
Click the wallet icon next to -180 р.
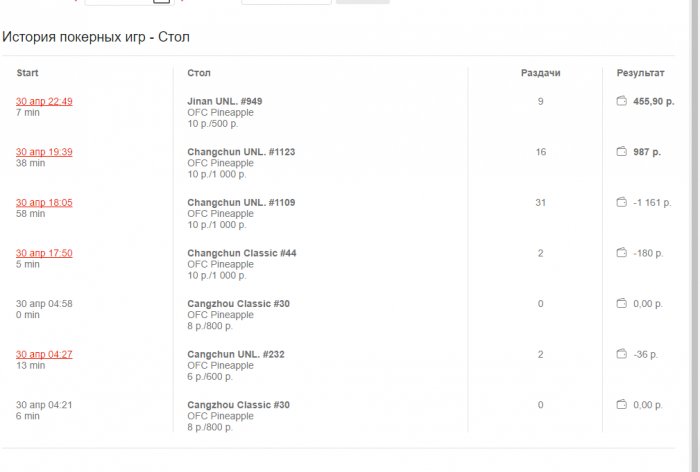[621, 253]
